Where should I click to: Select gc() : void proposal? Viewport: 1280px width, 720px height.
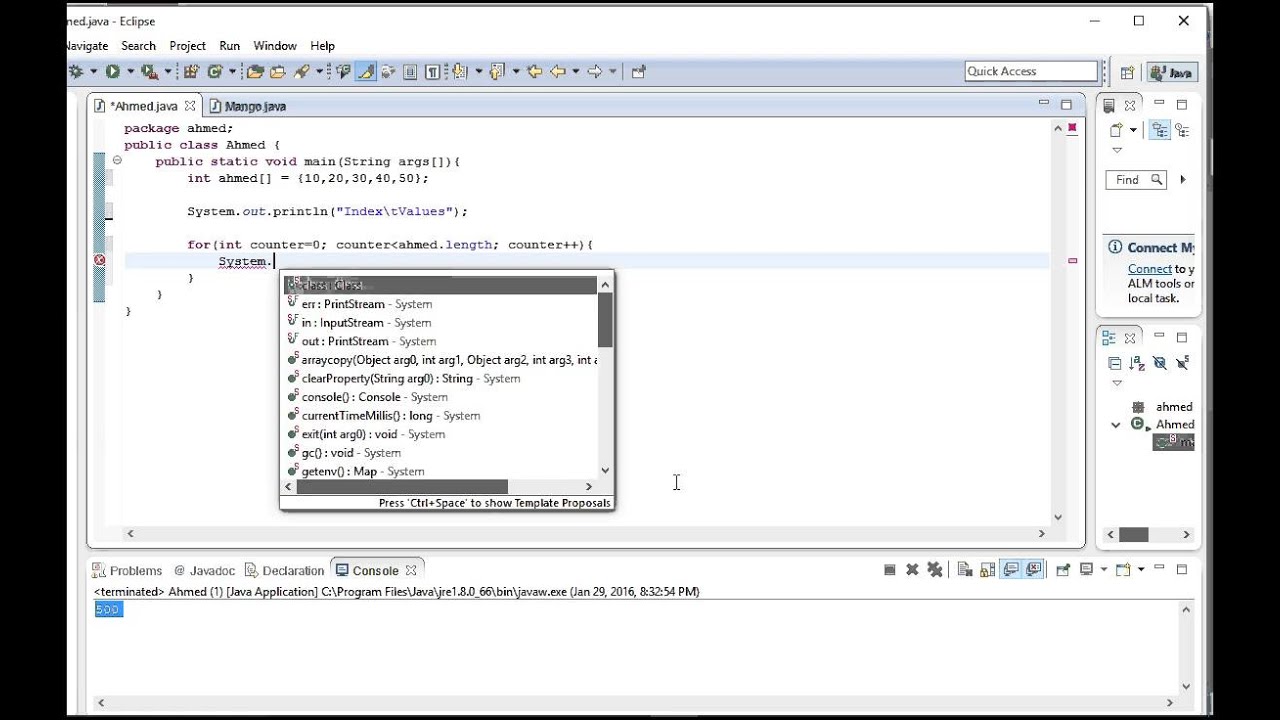(441, 453)
